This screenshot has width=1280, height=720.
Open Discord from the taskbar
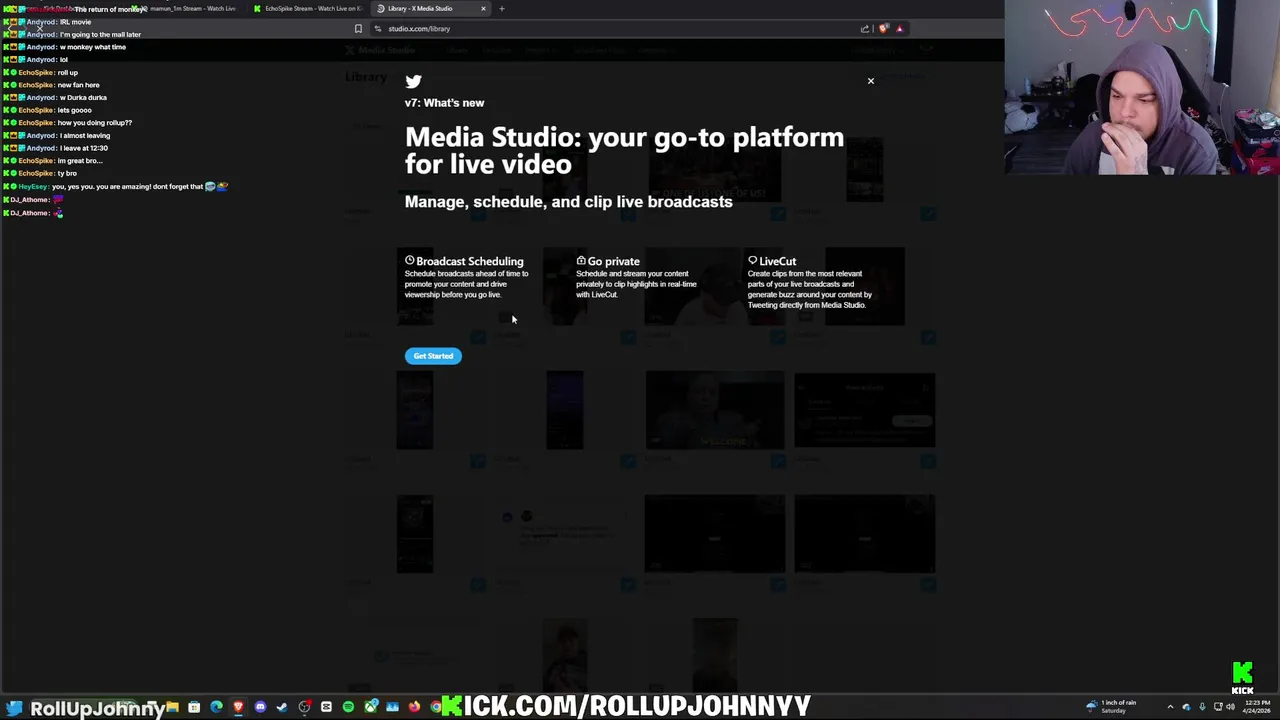point(261,707)
